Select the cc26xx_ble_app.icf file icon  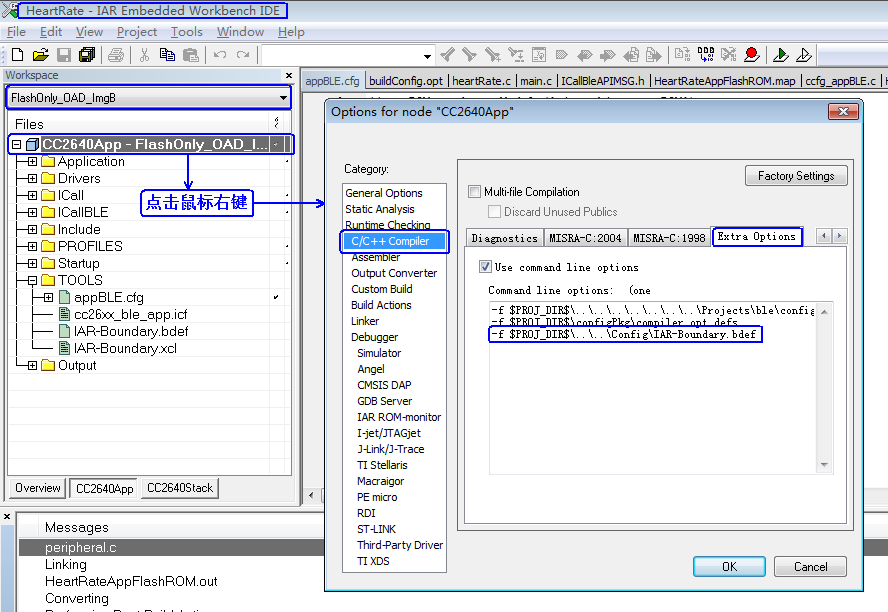click(65, 314)
